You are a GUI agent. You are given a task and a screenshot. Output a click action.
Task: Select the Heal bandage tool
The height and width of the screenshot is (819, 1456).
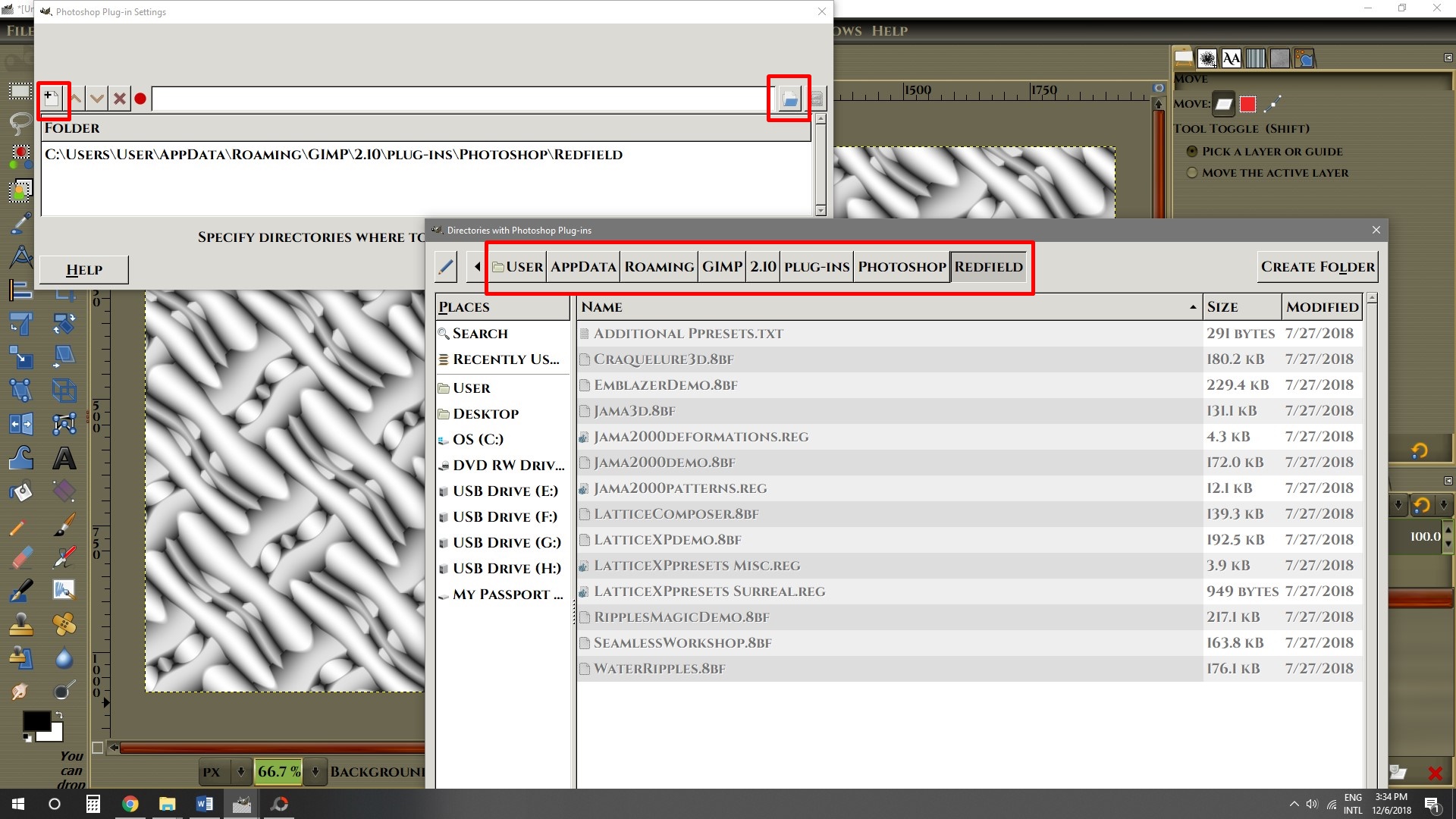64,624
